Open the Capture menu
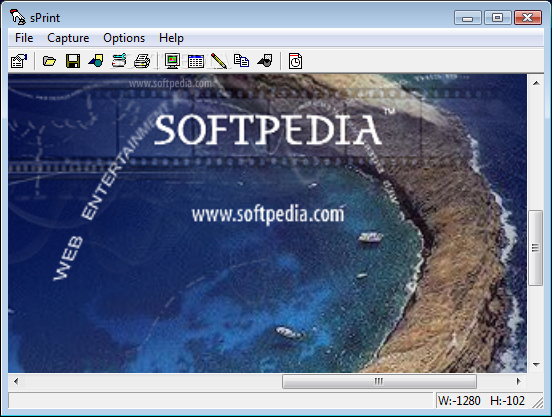Image resolution: width=552 pixels, height=417 pixels. [x=68, y=38]
